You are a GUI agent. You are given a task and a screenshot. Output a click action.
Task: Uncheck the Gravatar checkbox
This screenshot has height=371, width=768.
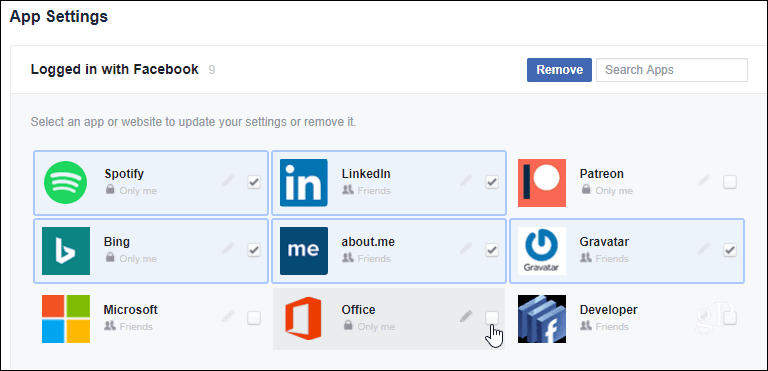[730, 250]
